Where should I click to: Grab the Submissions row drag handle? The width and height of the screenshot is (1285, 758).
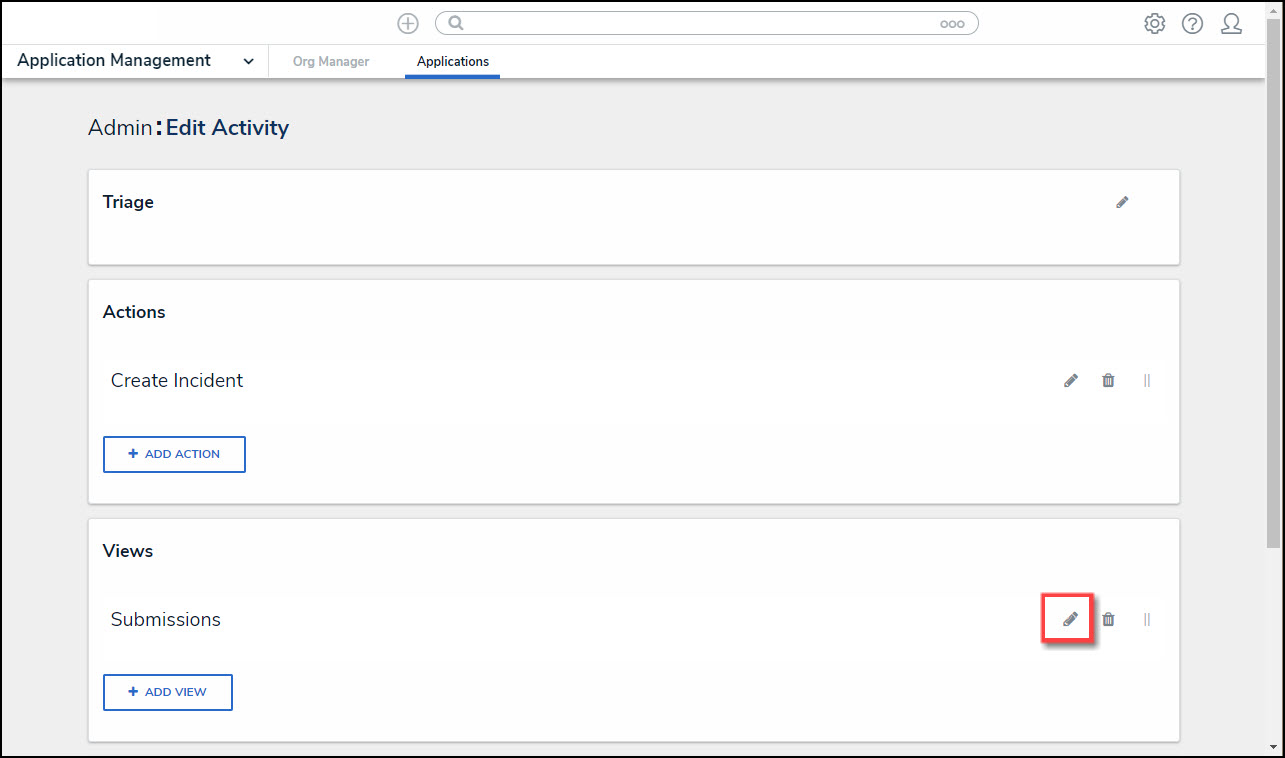click(1147, 620)
